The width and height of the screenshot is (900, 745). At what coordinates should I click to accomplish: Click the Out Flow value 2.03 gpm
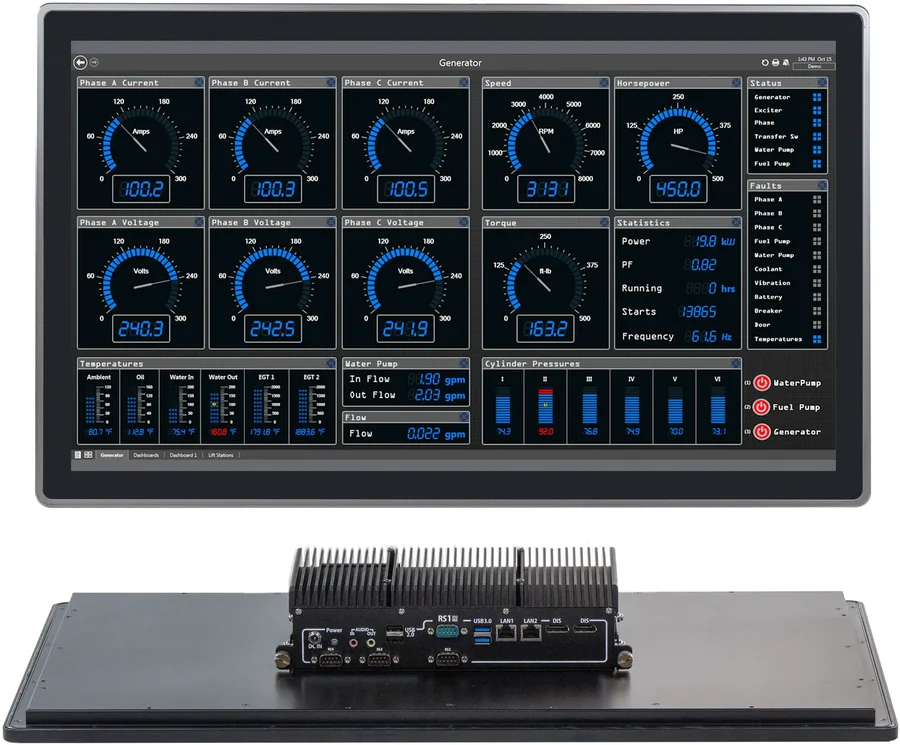tap(439, 395)
